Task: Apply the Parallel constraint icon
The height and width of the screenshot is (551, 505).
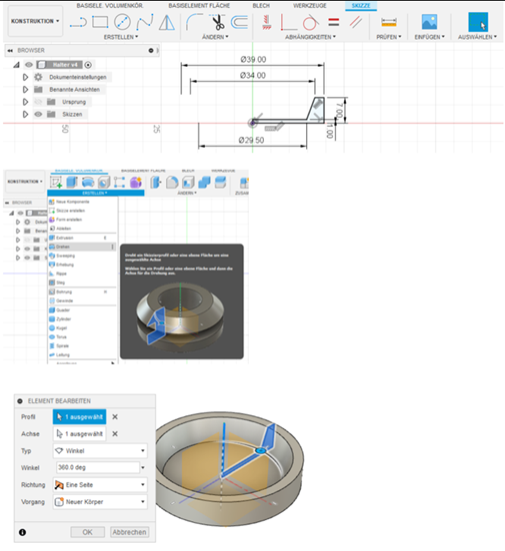Action: pos(356,22)
